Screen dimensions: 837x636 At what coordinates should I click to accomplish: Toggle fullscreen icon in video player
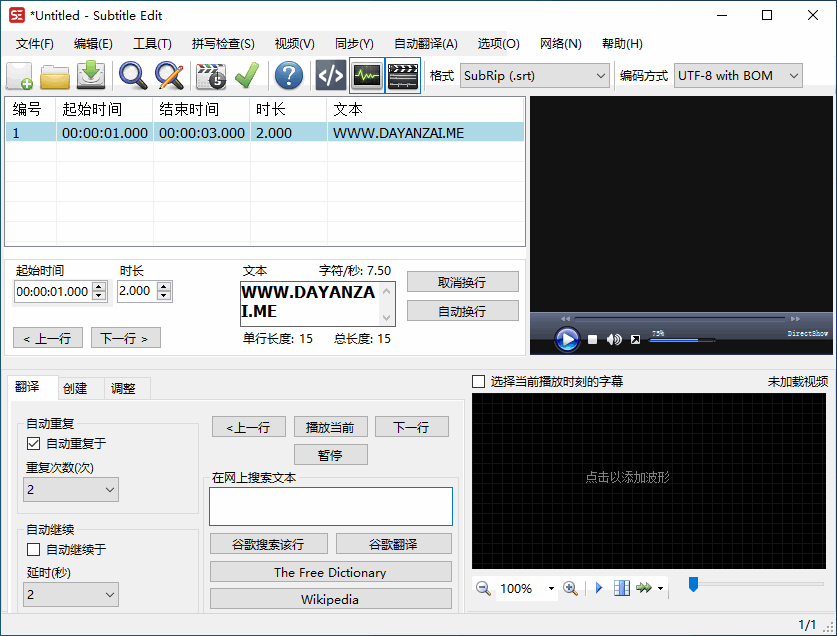(x=635, y=340)
